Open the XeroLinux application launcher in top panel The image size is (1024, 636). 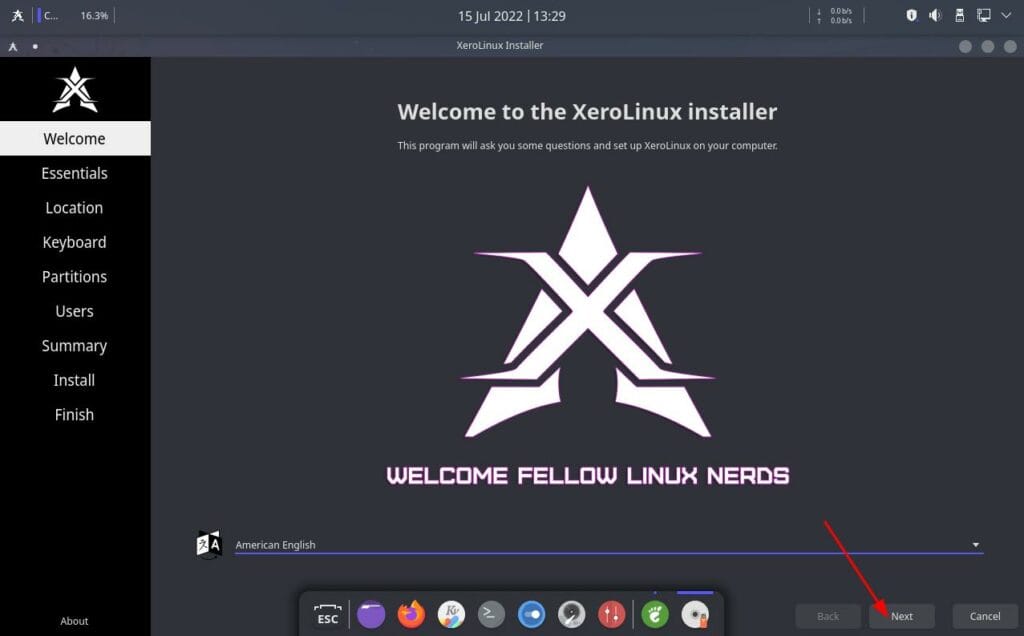click(18, 16)
